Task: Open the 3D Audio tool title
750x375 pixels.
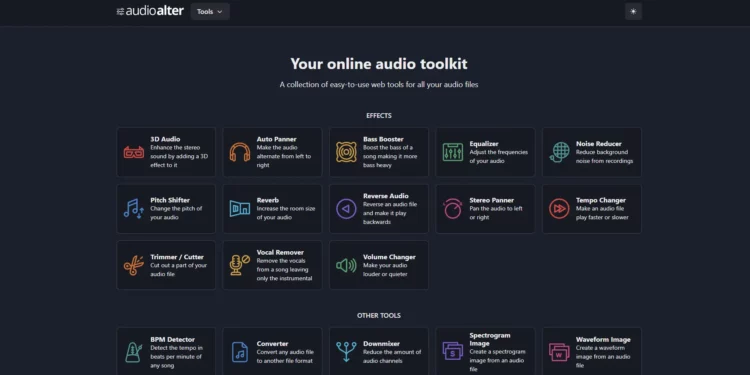Action: (x=165, y=139)
